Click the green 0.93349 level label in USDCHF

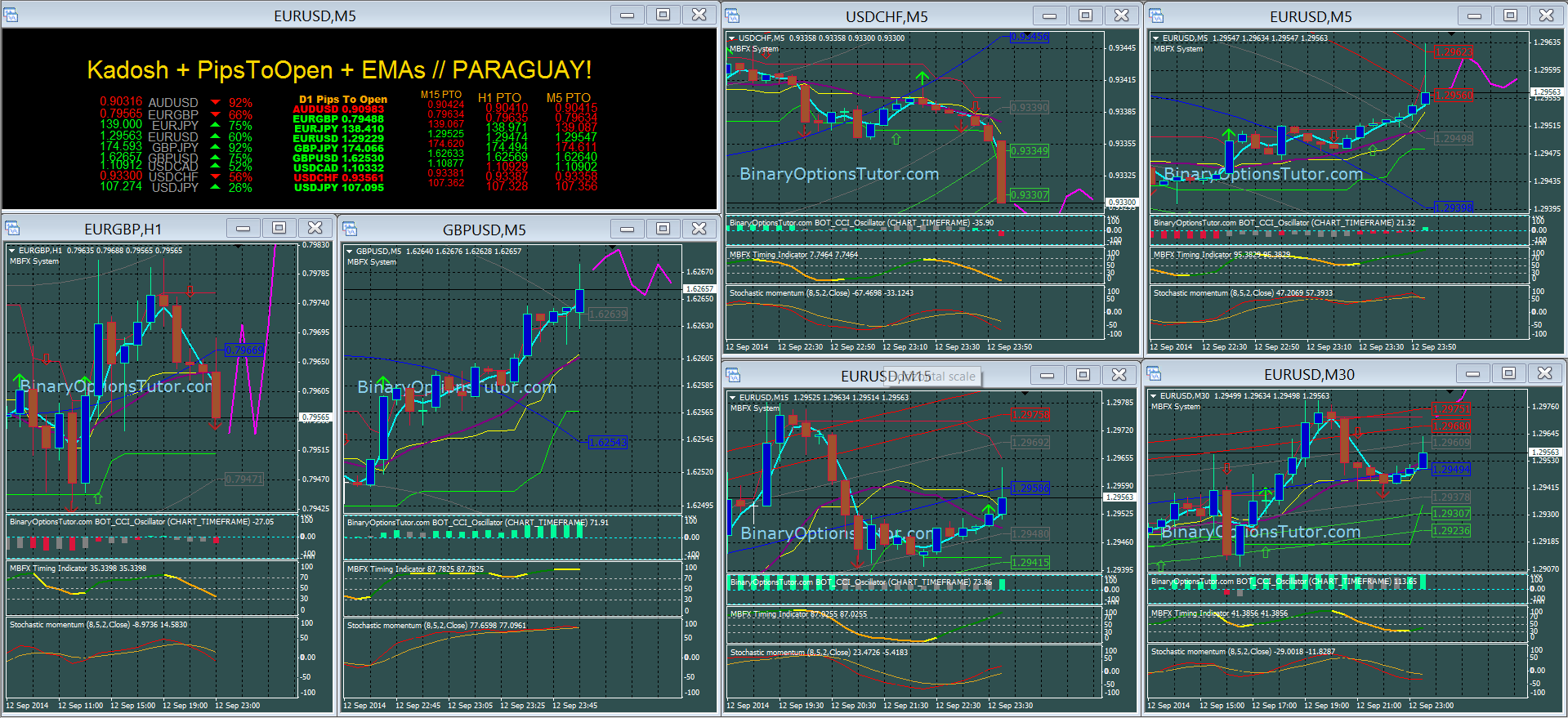coord(1029,151)
